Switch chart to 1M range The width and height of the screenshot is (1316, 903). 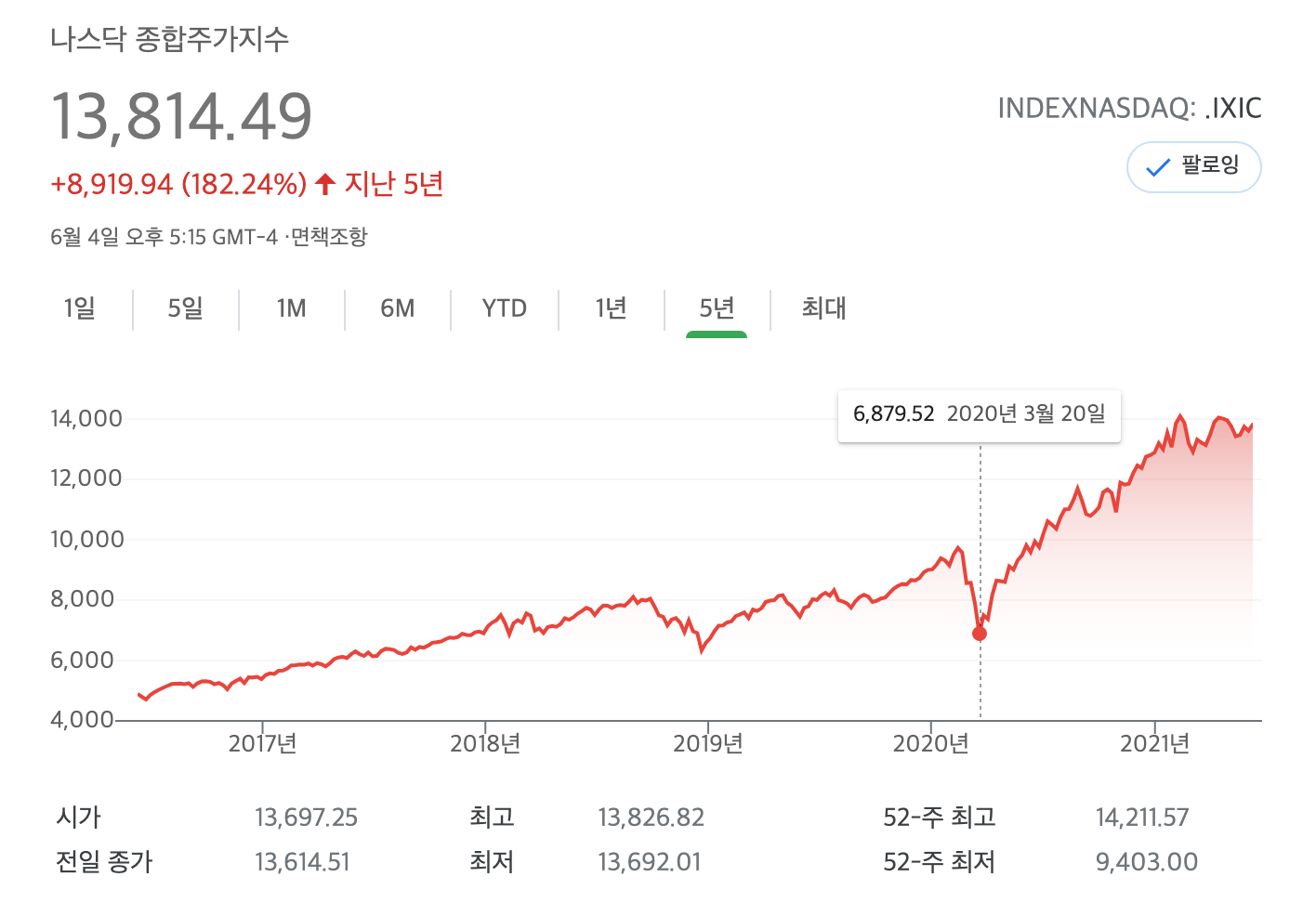point(291,308)
